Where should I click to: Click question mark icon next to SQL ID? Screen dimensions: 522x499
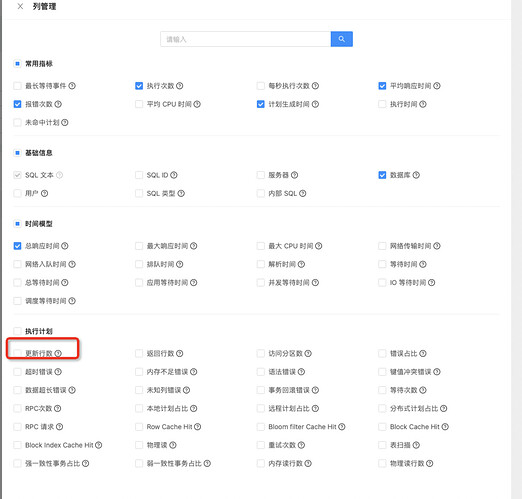point(174,175)
